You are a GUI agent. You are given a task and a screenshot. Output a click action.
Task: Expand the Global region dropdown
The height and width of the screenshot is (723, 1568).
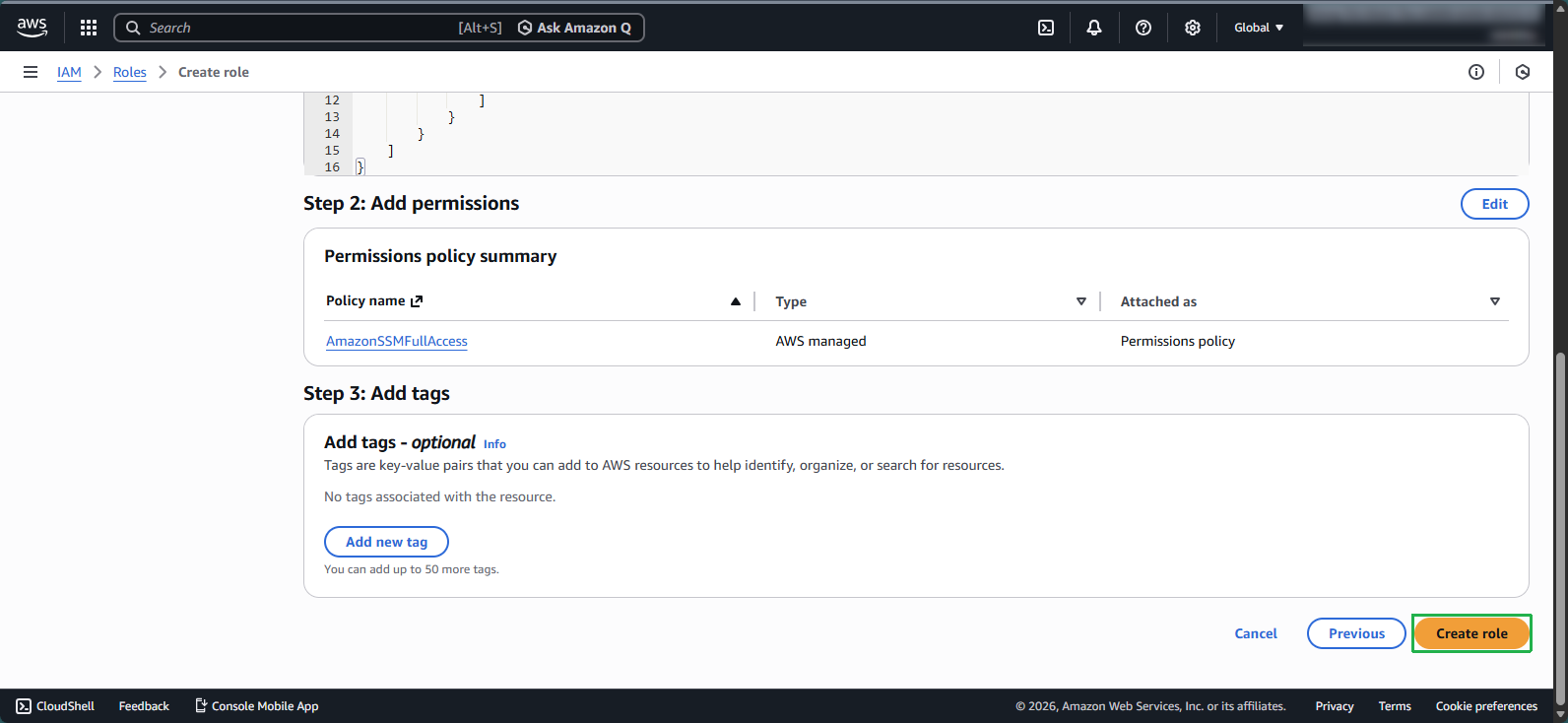tap(1259, 28)
